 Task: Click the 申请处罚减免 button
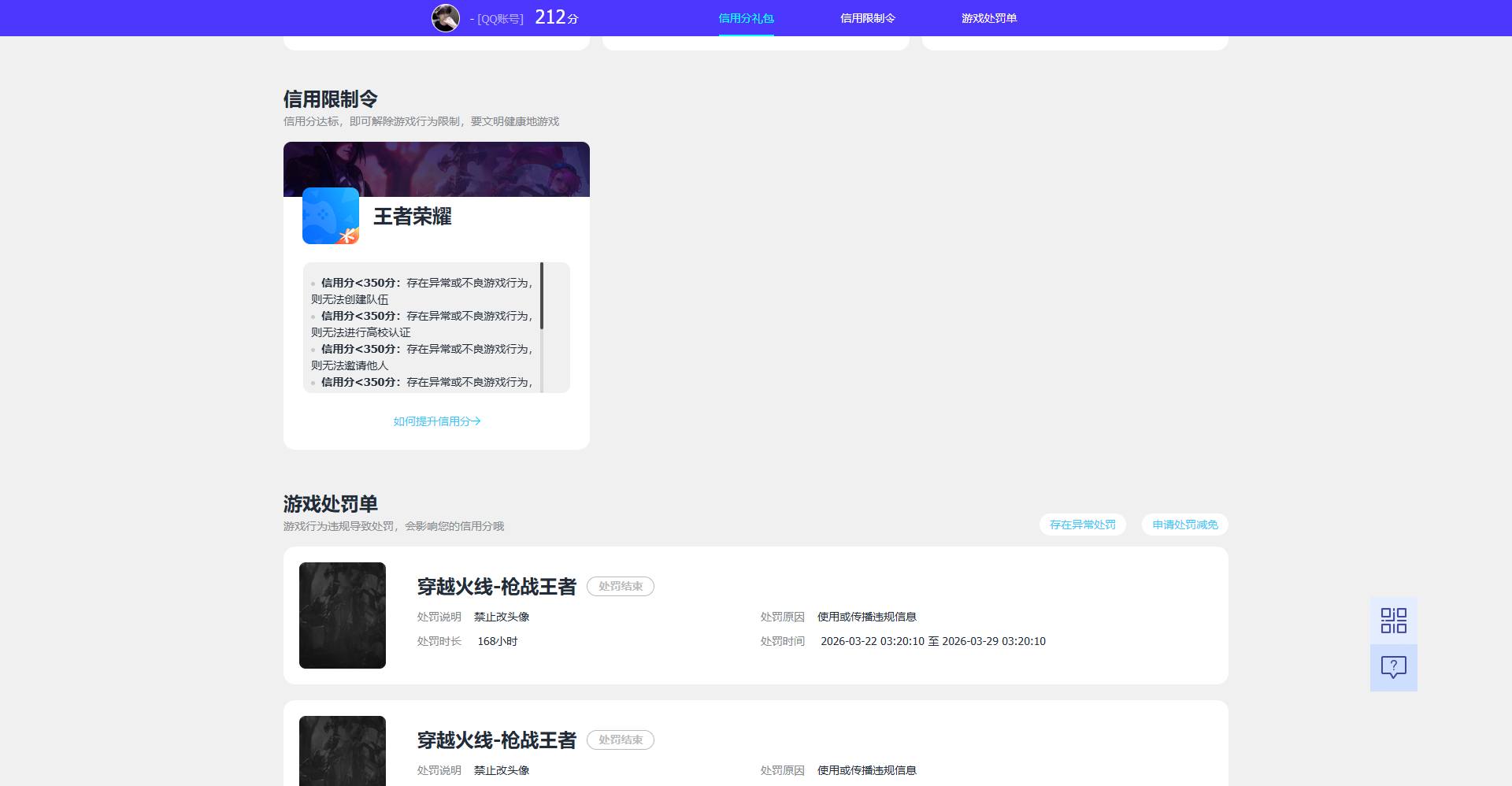tap(1185, 525)
